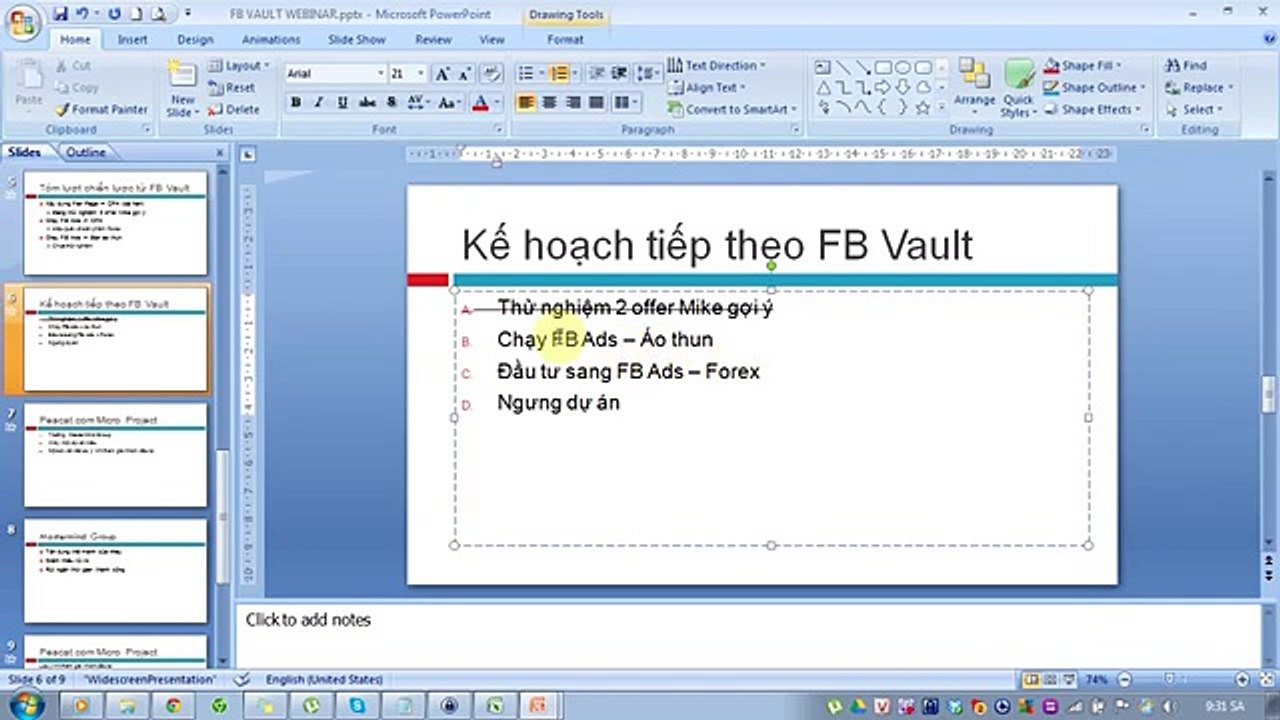Toggle text shadow
Viewport: 1280px width, 720px height.
pos(391,102)
